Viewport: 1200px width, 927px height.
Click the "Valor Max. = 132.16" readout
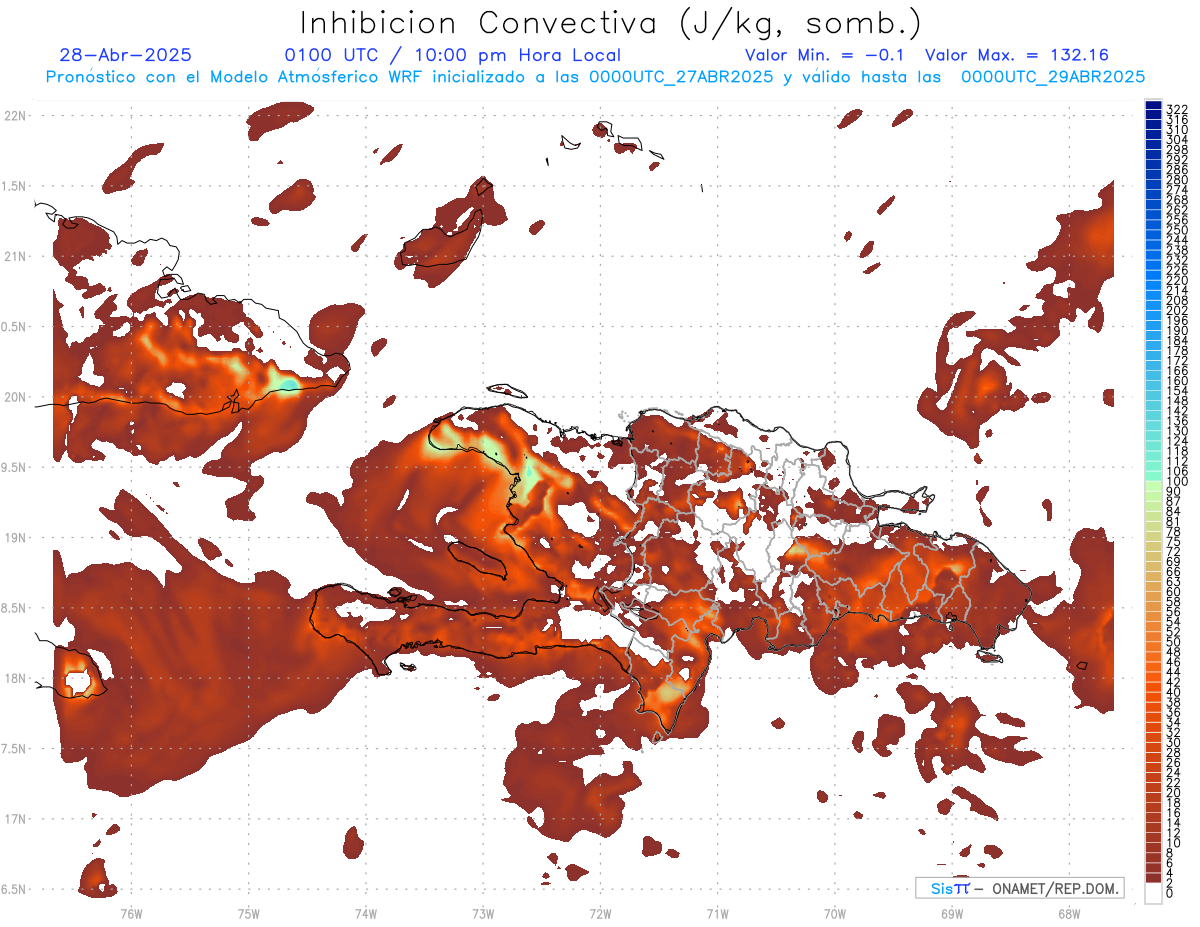[1017, 56]
